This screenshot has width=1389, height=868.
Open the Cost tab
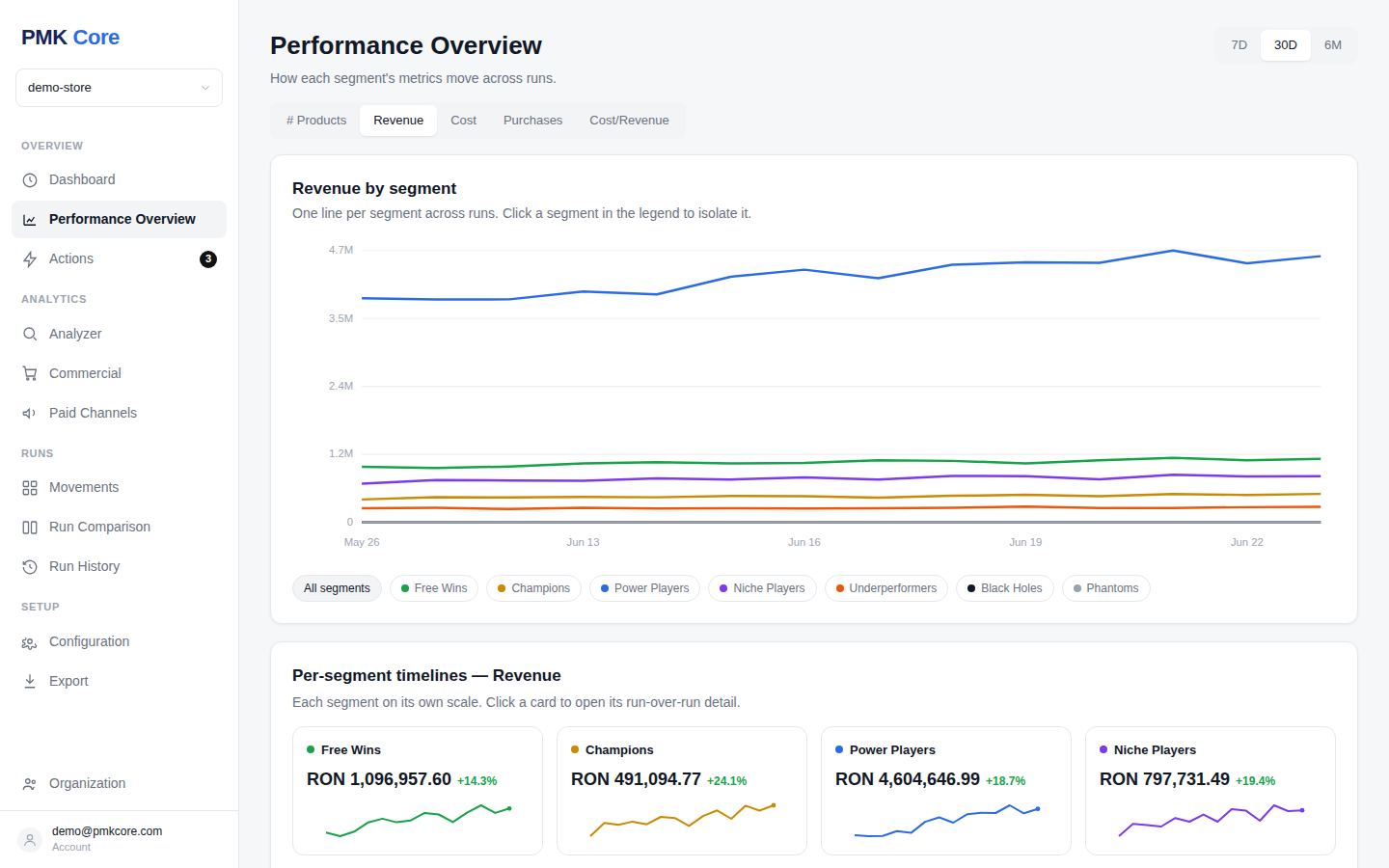464,121
